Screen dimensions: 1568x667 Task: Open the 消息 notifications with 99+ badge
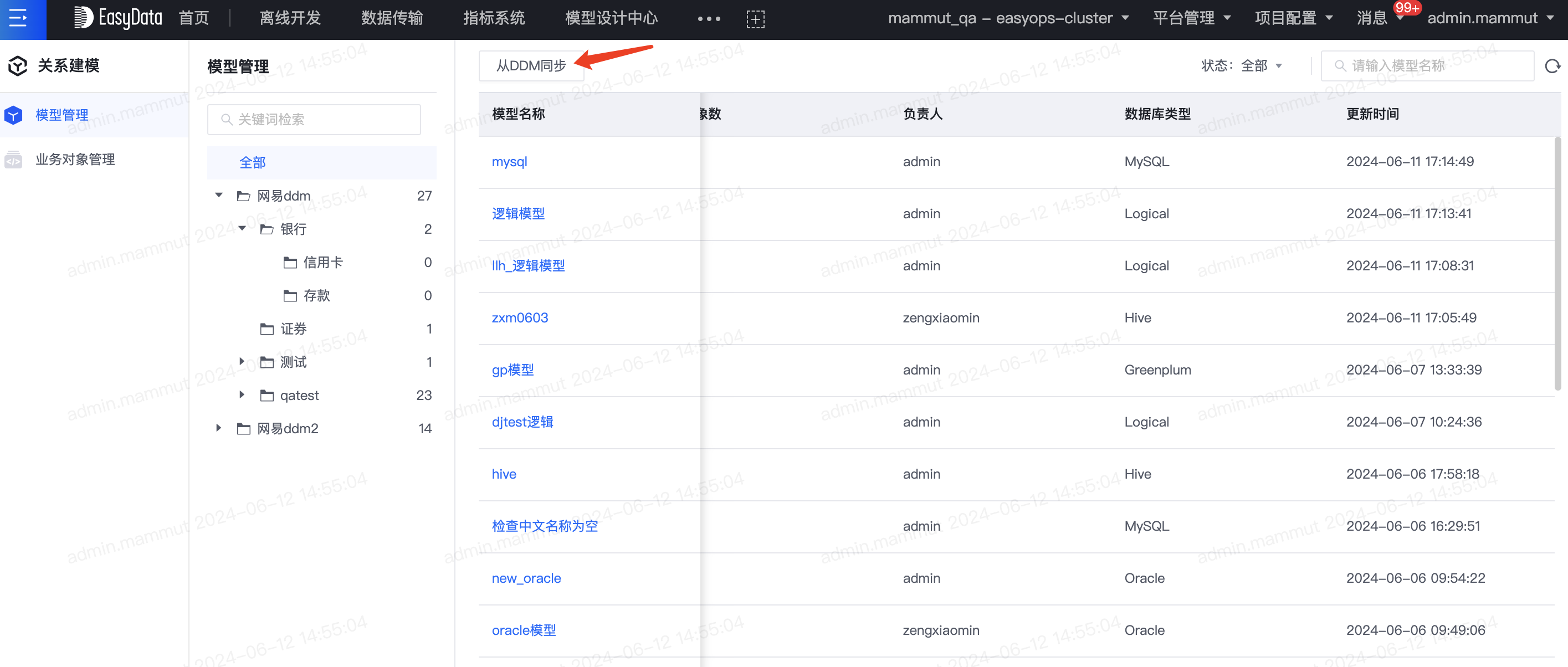[1372, 18]
